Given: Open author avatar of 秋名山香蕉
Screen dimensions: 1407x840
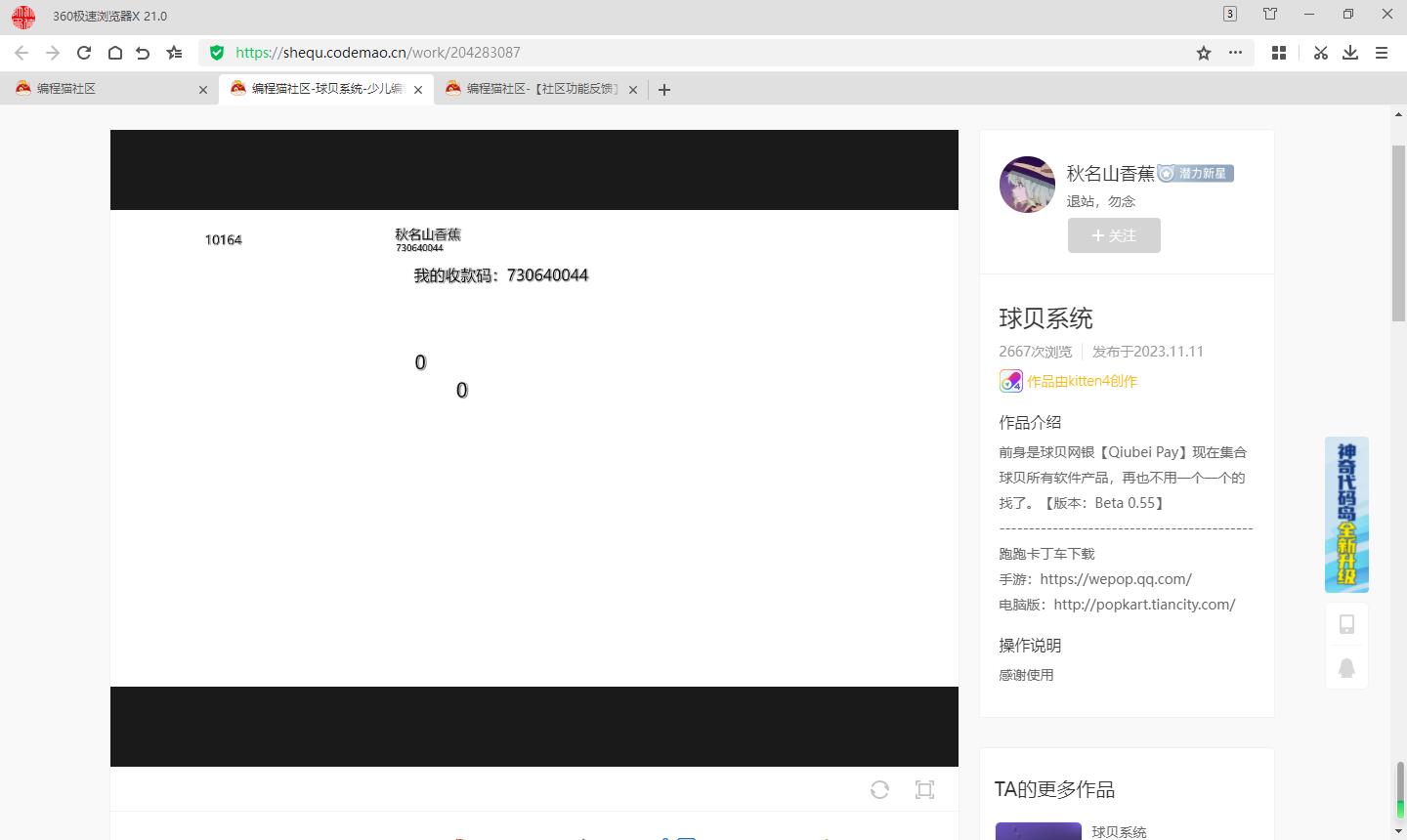Looking at the screenshot, I should tap(1027, 184).
